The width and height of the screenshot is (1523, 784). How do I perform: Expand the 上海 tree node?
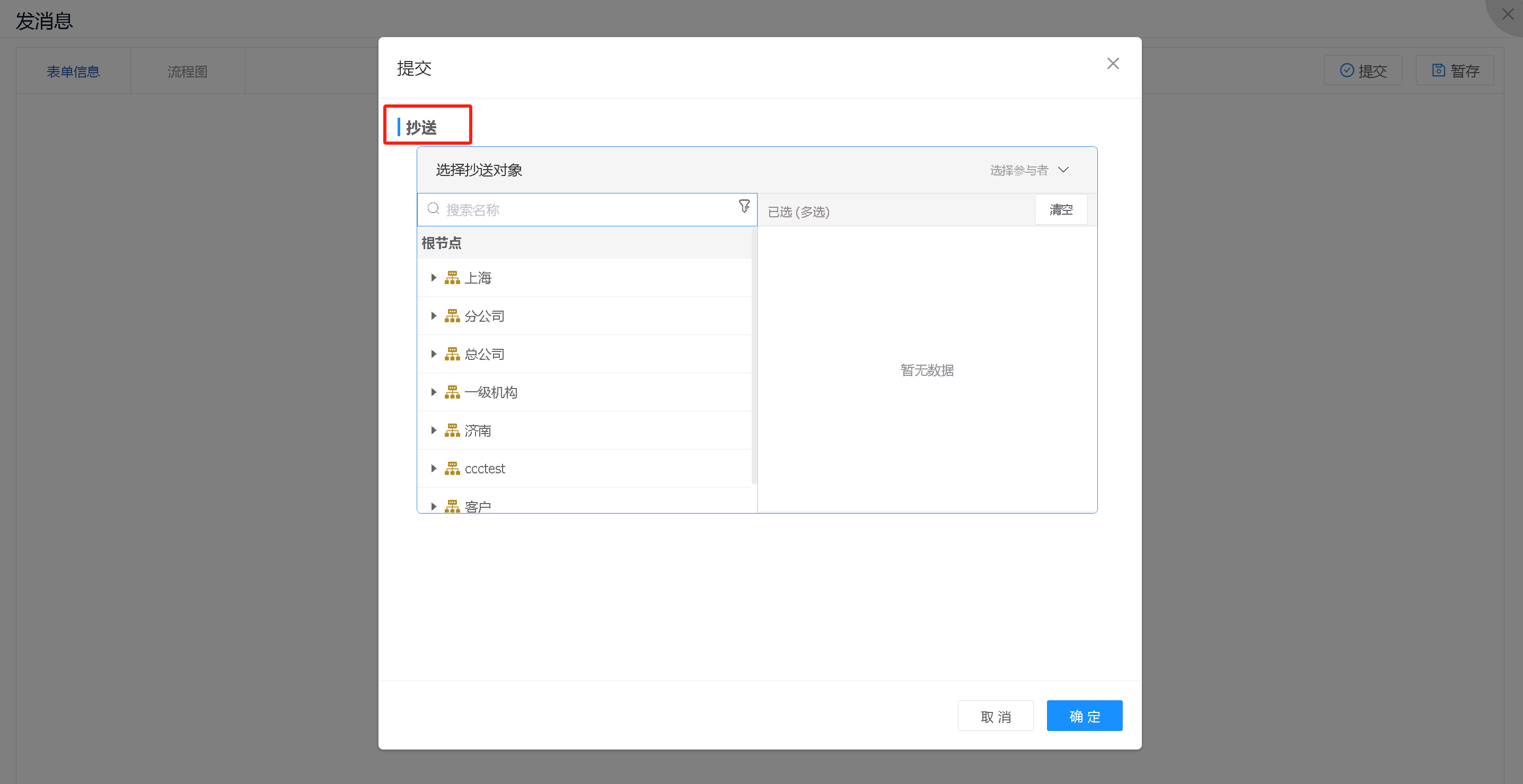(x=434, y=277)
